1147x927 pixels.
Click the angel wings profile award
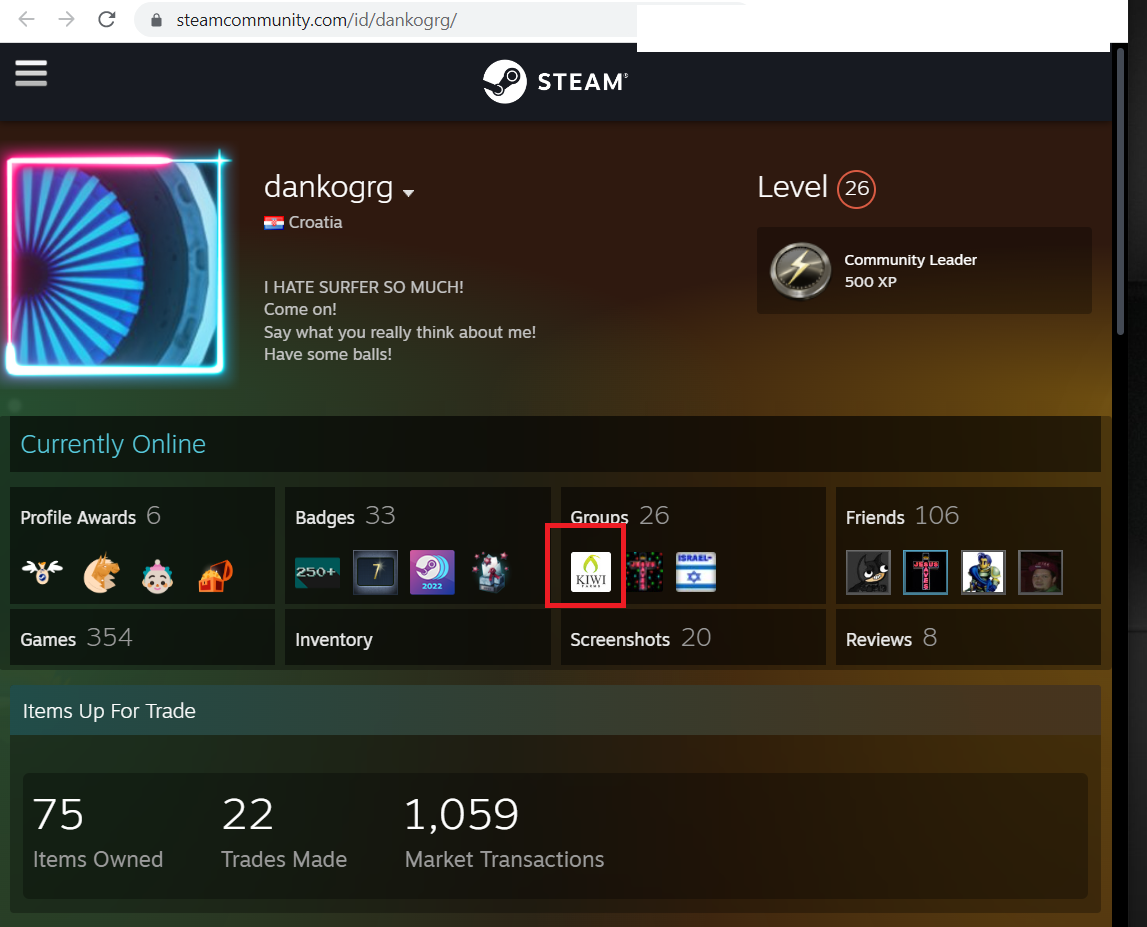point(42,572)
